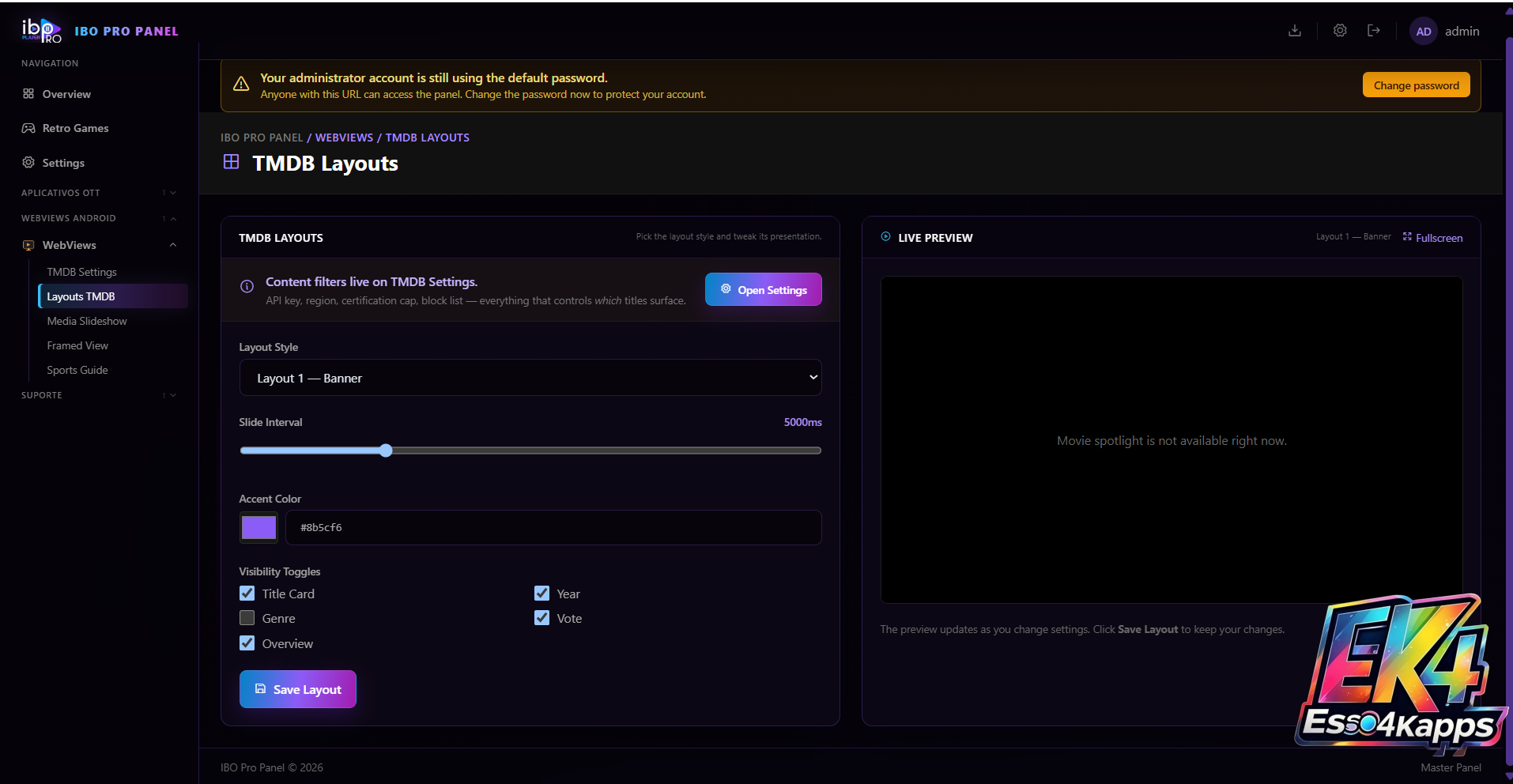Click the admin username in header
Viewport: 1513px width, 784px height.
pyautogui.click(x=1462, y=32)
